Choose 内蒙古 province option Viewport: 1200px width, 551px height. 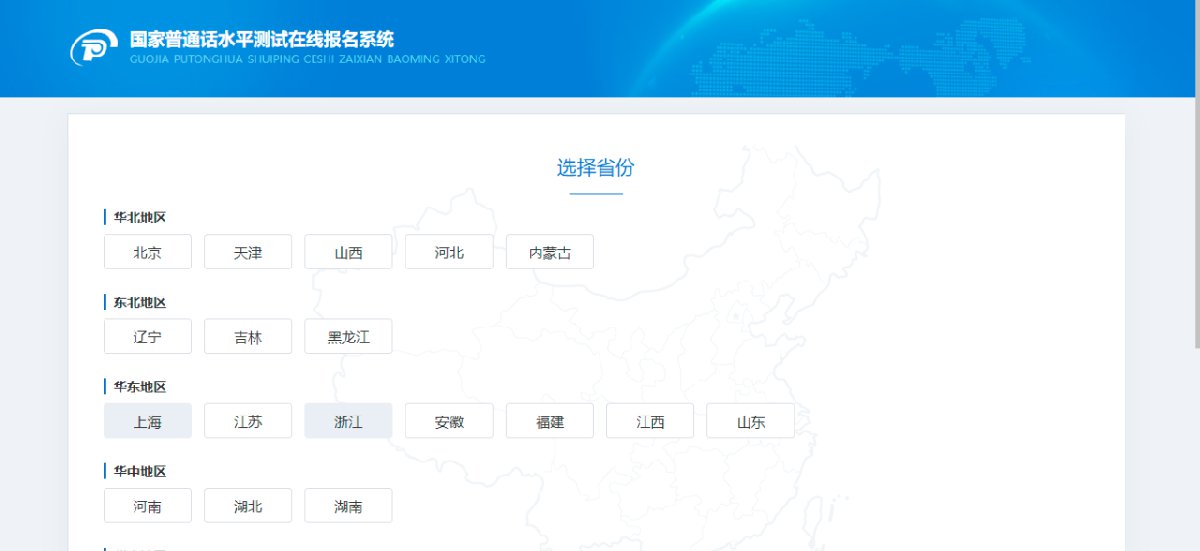[x=549, y=252]
